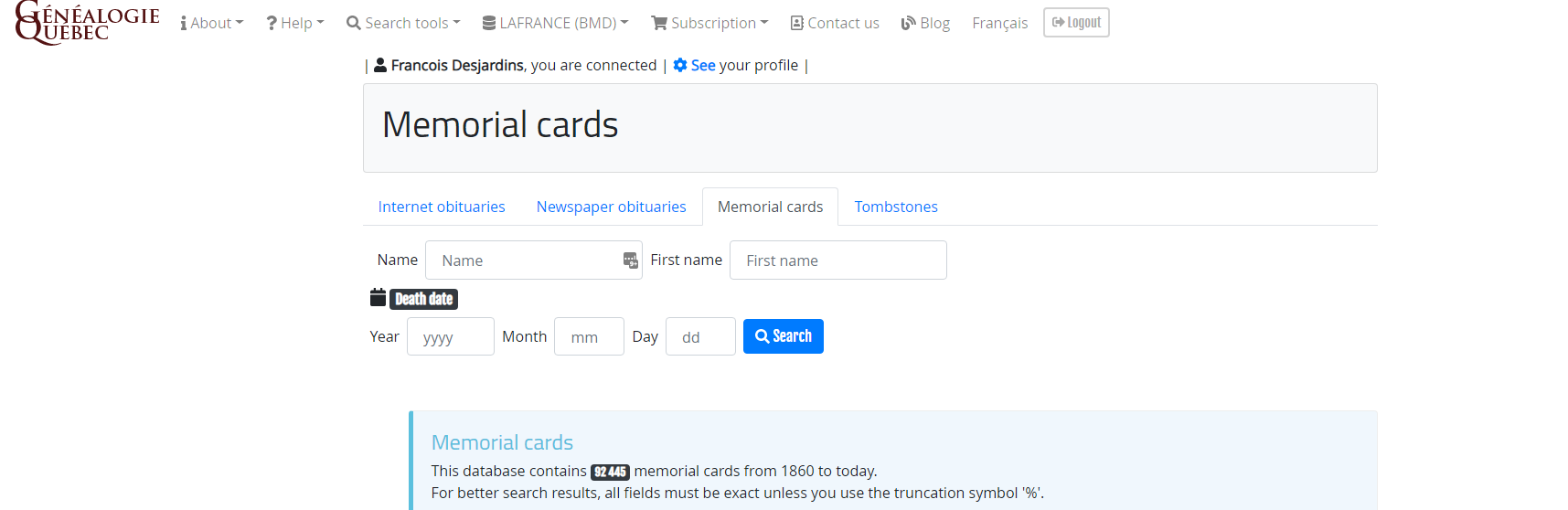Click the First name input field
Screen dimensions: 1568x510
[837, 260]
